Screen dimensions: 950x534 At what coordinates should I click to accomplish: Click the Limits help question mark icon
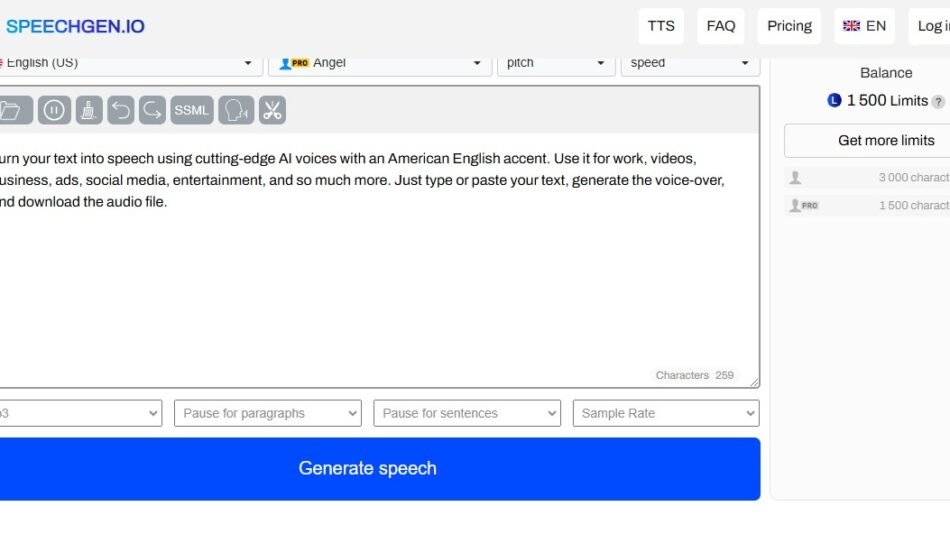938,102
